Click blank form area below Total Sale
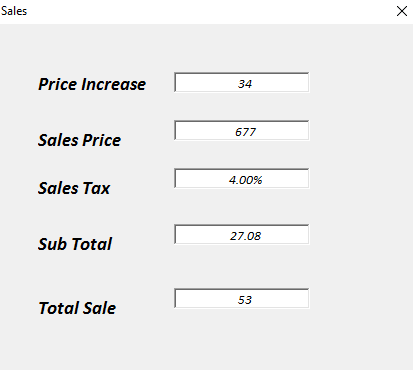The image size is (413, 370). [207, 343]
